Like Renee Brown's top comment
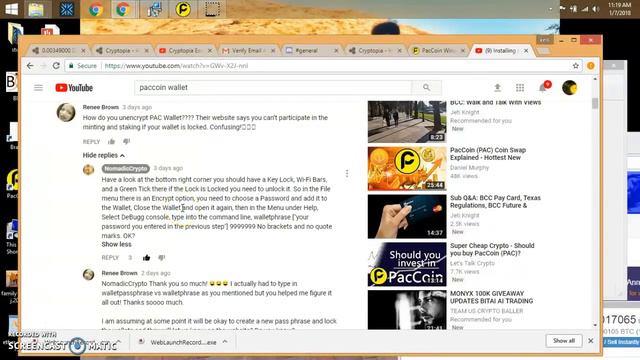 (111, 142)
